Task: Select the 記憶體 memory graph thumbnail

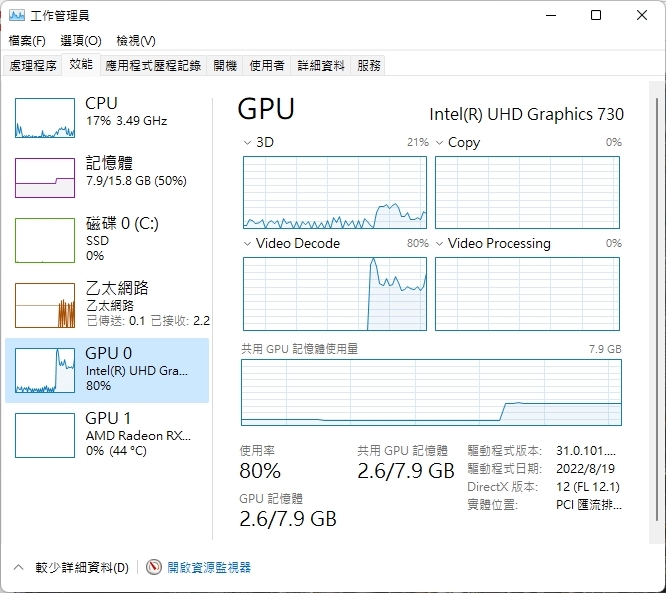Action: 45,177
